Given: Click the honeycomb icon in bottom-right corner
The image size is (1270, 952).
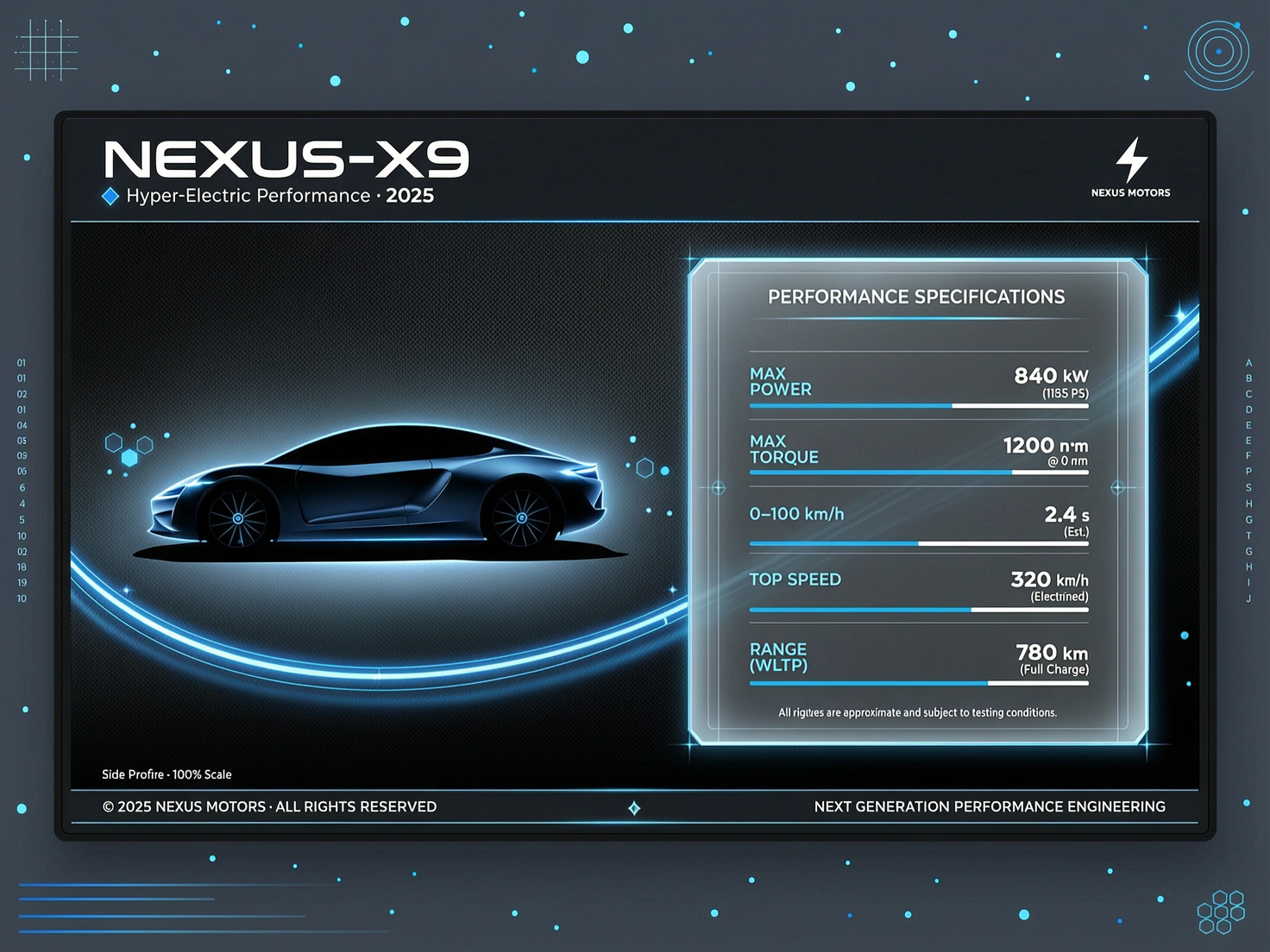Looking at the screenshot, I should click(x=1221, y=912).
